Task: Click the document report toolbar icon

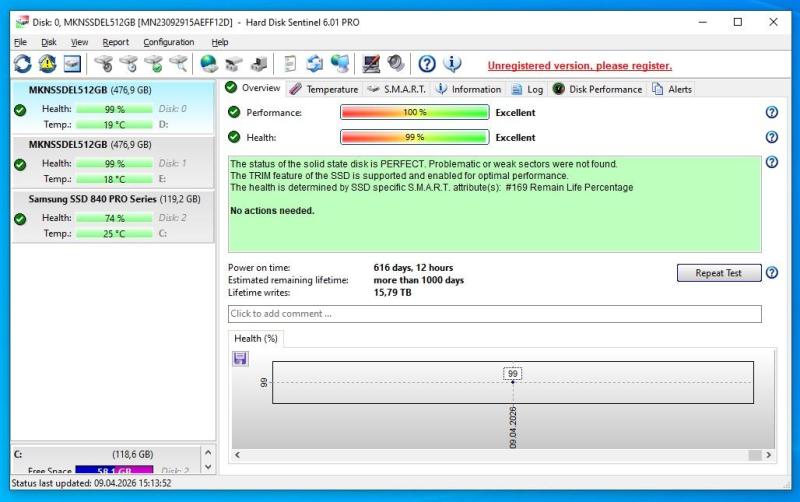Action: click(290, 64)
